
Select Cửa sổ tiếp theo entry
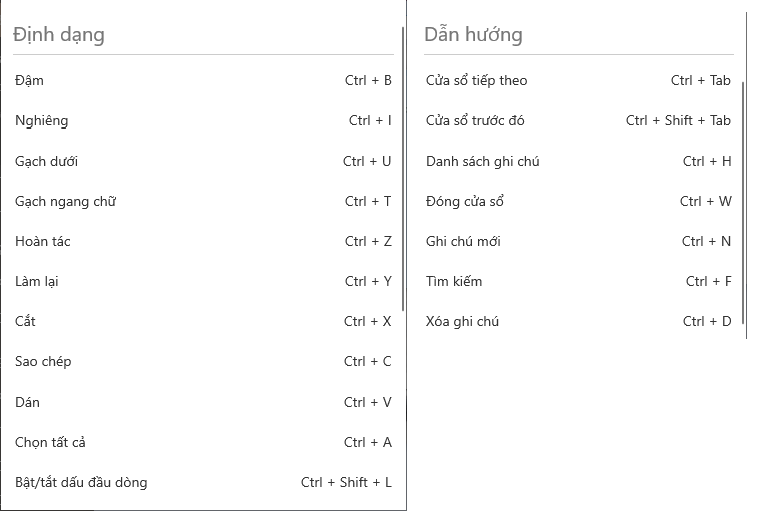click(578, 80)
